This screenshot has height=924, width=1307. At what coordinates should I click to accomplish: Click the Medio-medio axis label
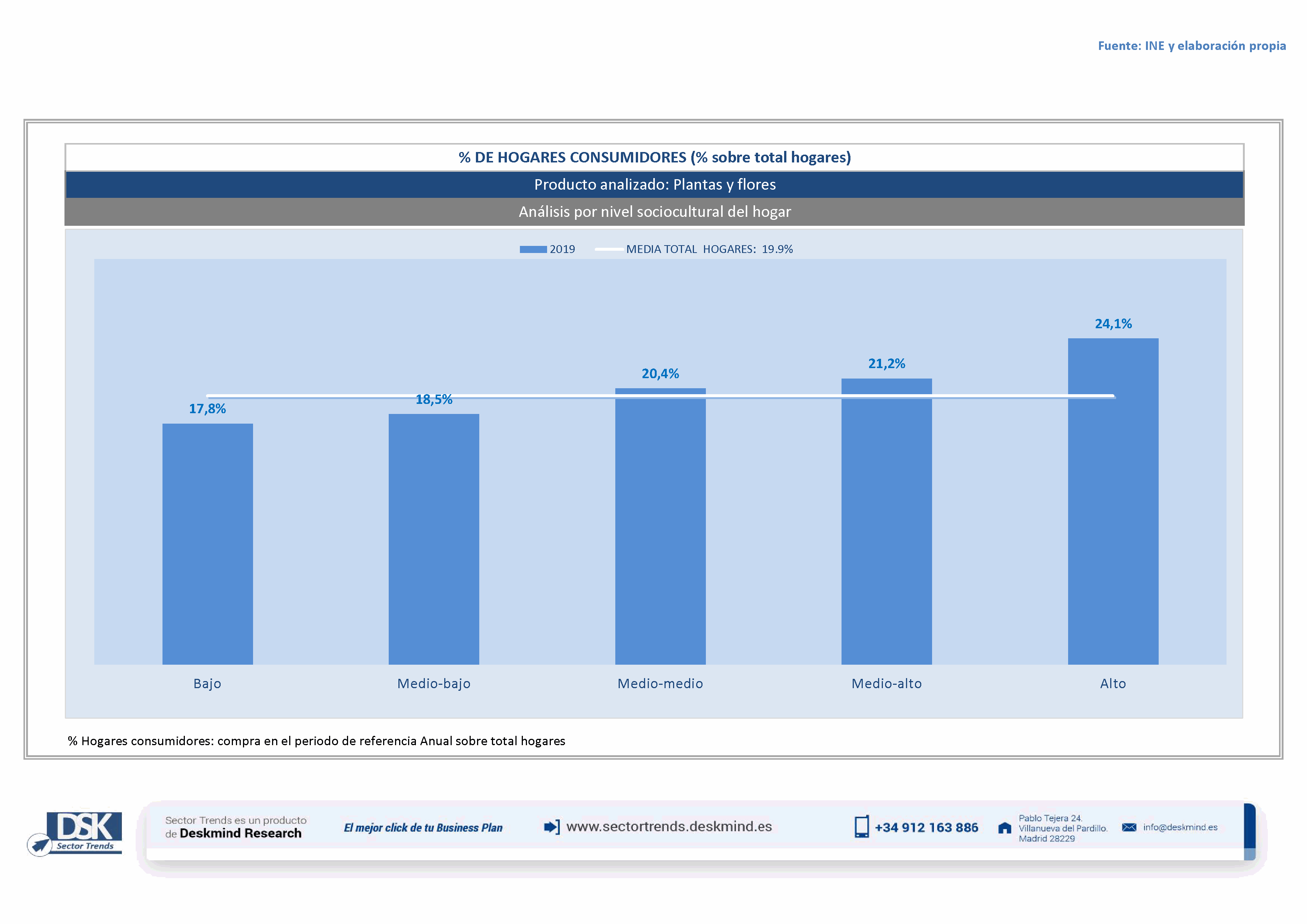(x=660, y=683)
